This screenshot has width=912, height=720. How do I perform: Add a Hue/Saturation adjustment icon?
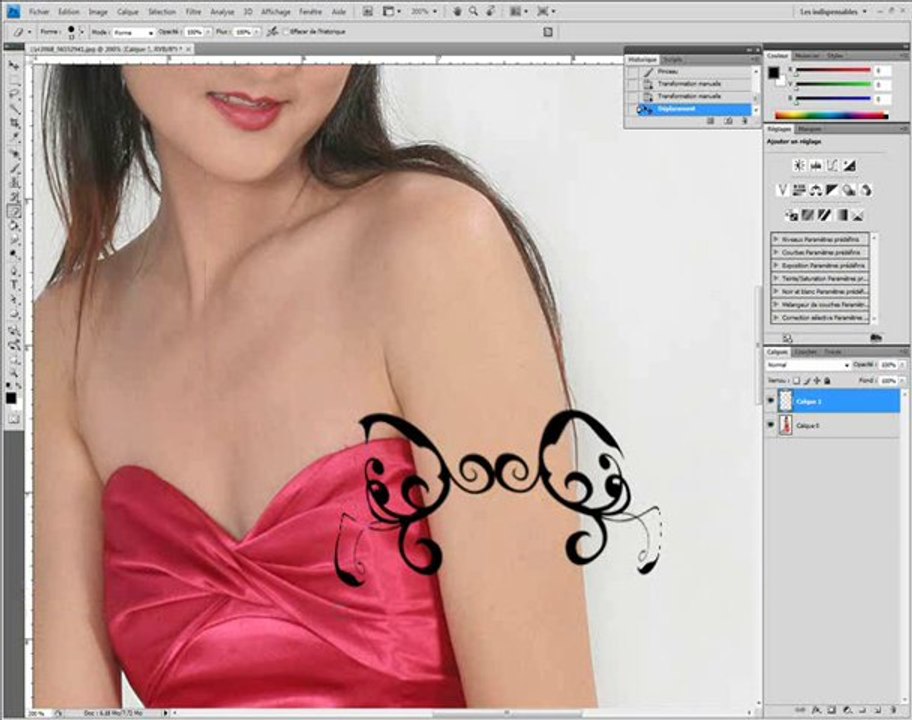[799, 190]
